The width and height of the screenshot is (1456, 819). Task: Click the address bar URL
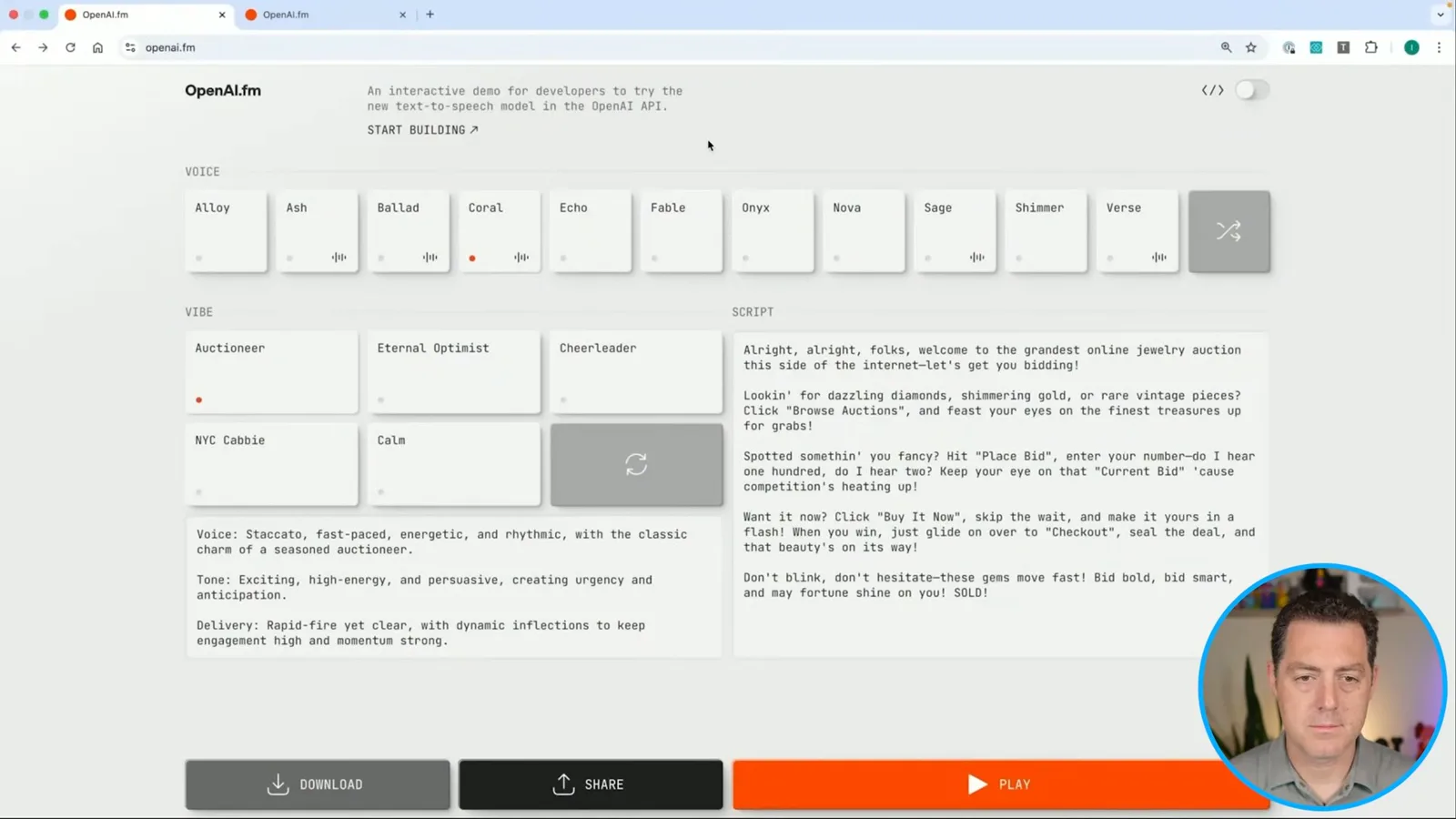pyautogui.click(x=170, y=47)
